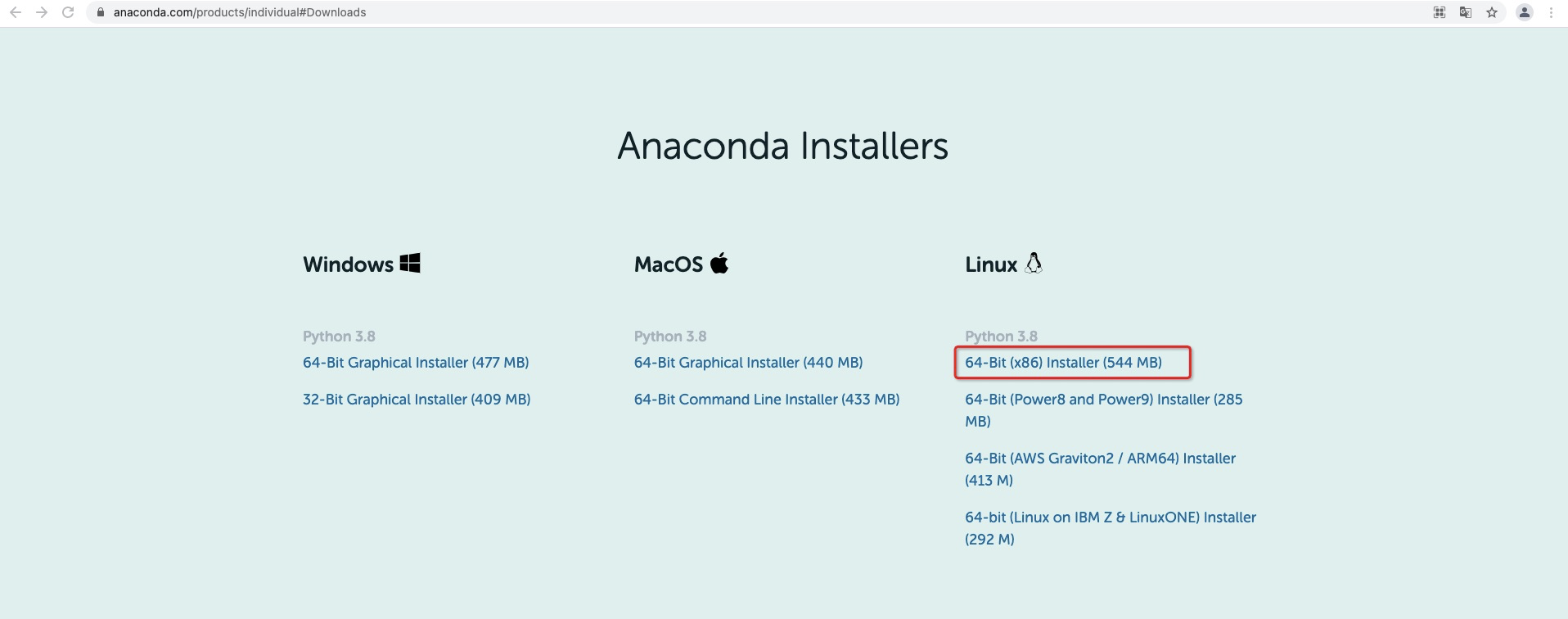Click the browser back arrow
The width and height of the screenshot is (1568, 619).
click(x=15, y=12)
